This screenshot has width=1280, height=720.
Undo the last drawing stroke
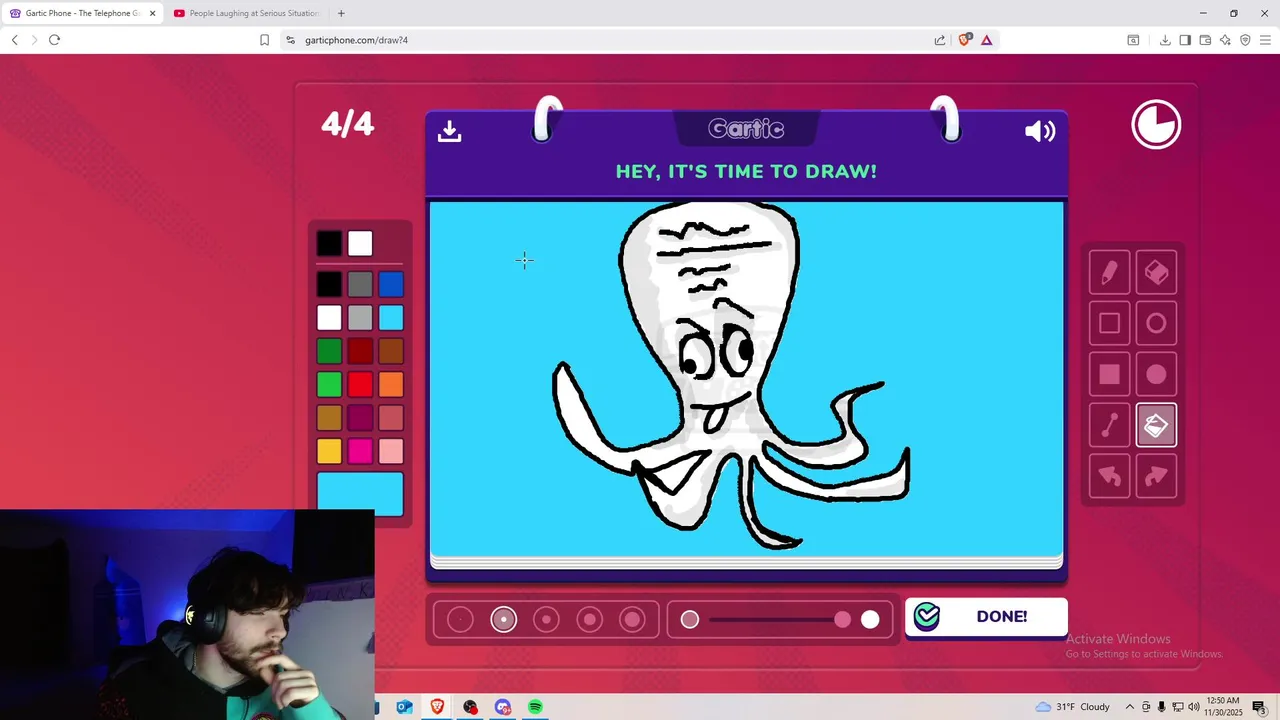[x=1109, y=477]
